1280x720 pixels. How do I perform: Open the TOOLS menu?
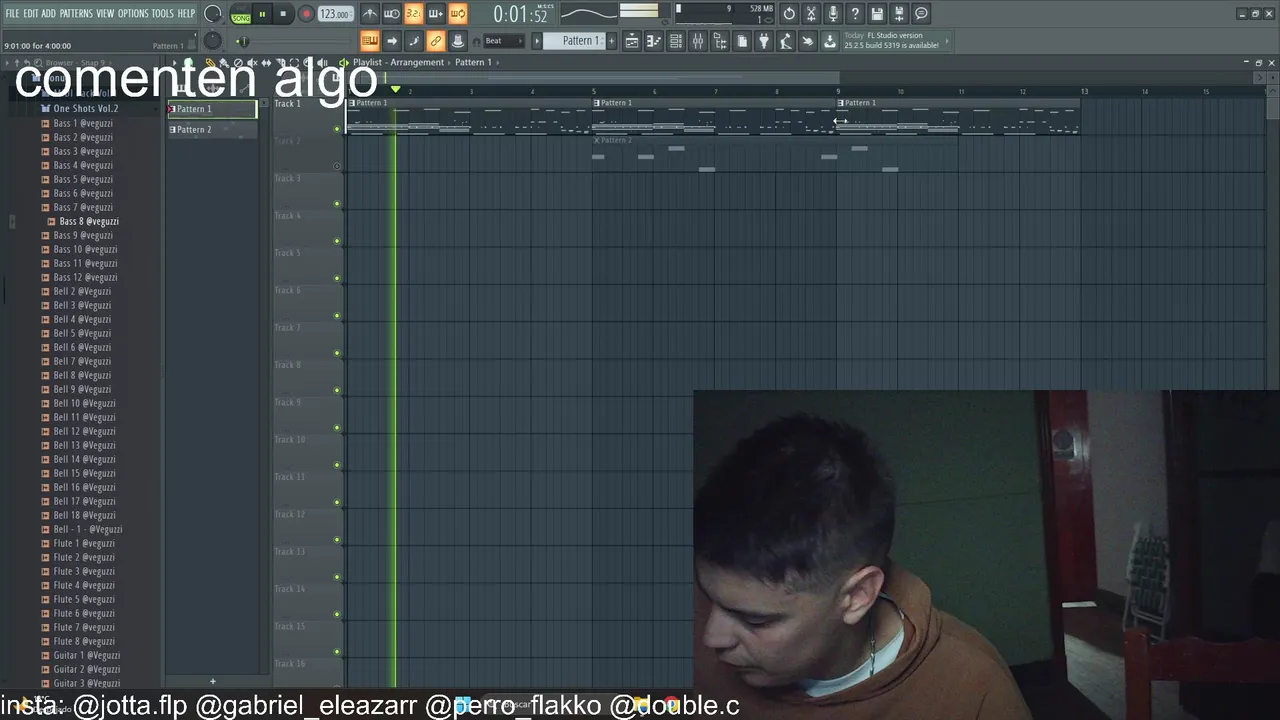(x=162, y=14)
